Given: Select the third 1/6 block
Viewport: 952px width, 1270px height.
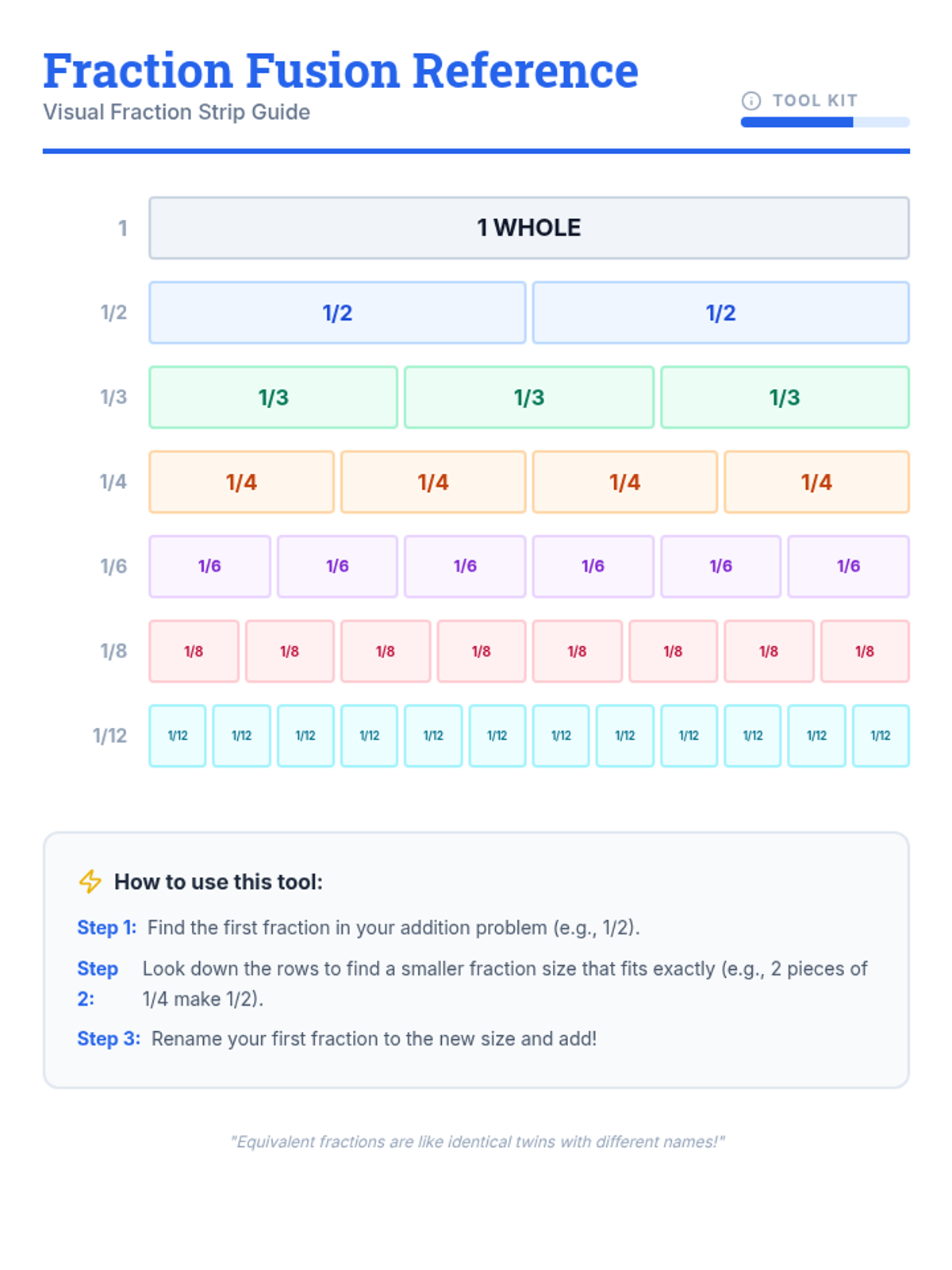Looking at the screenshot, I should pyautogui.click(x=465, y=567).
